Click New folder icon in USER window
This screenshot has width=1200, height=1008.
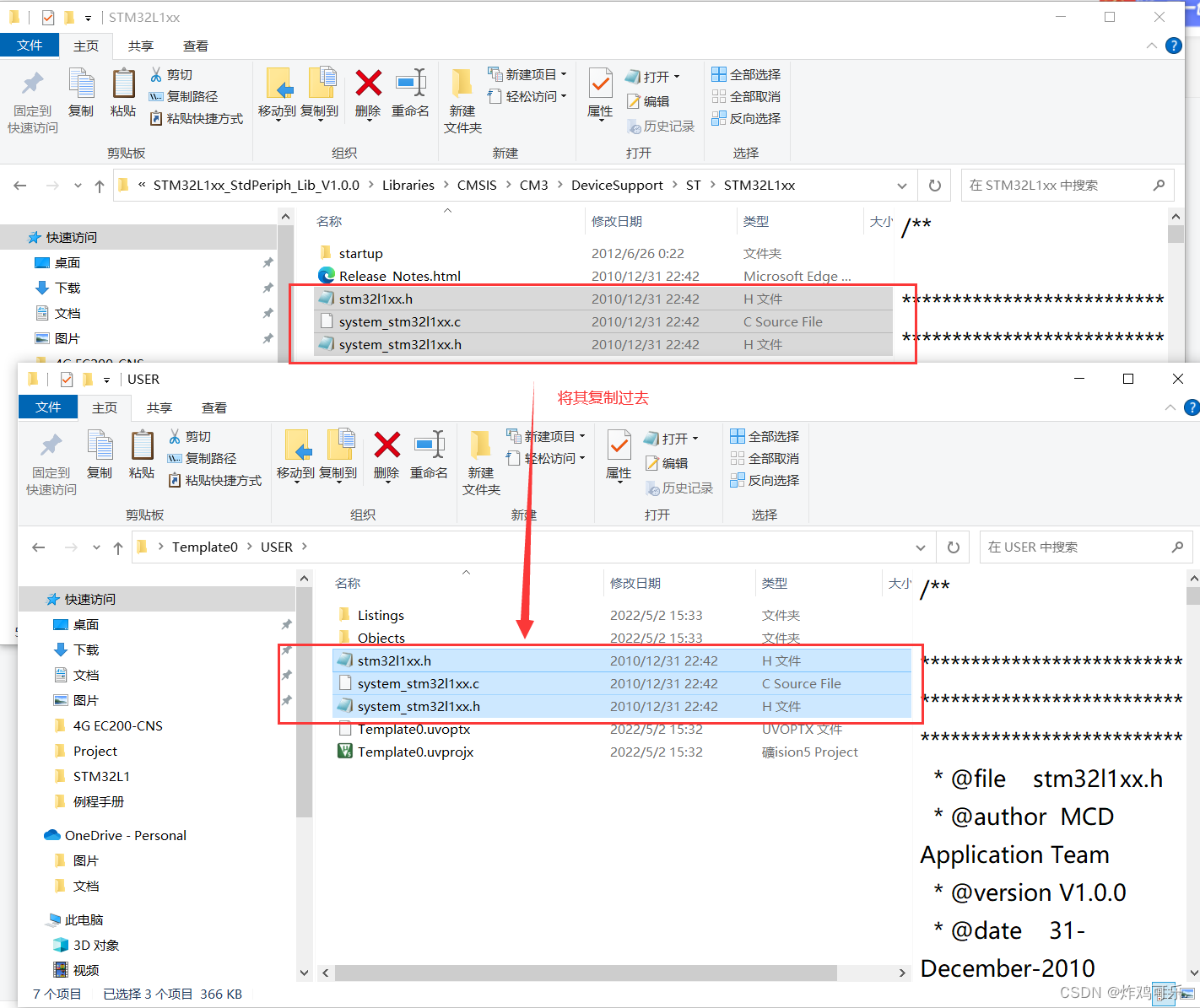(x=481, y=462)
